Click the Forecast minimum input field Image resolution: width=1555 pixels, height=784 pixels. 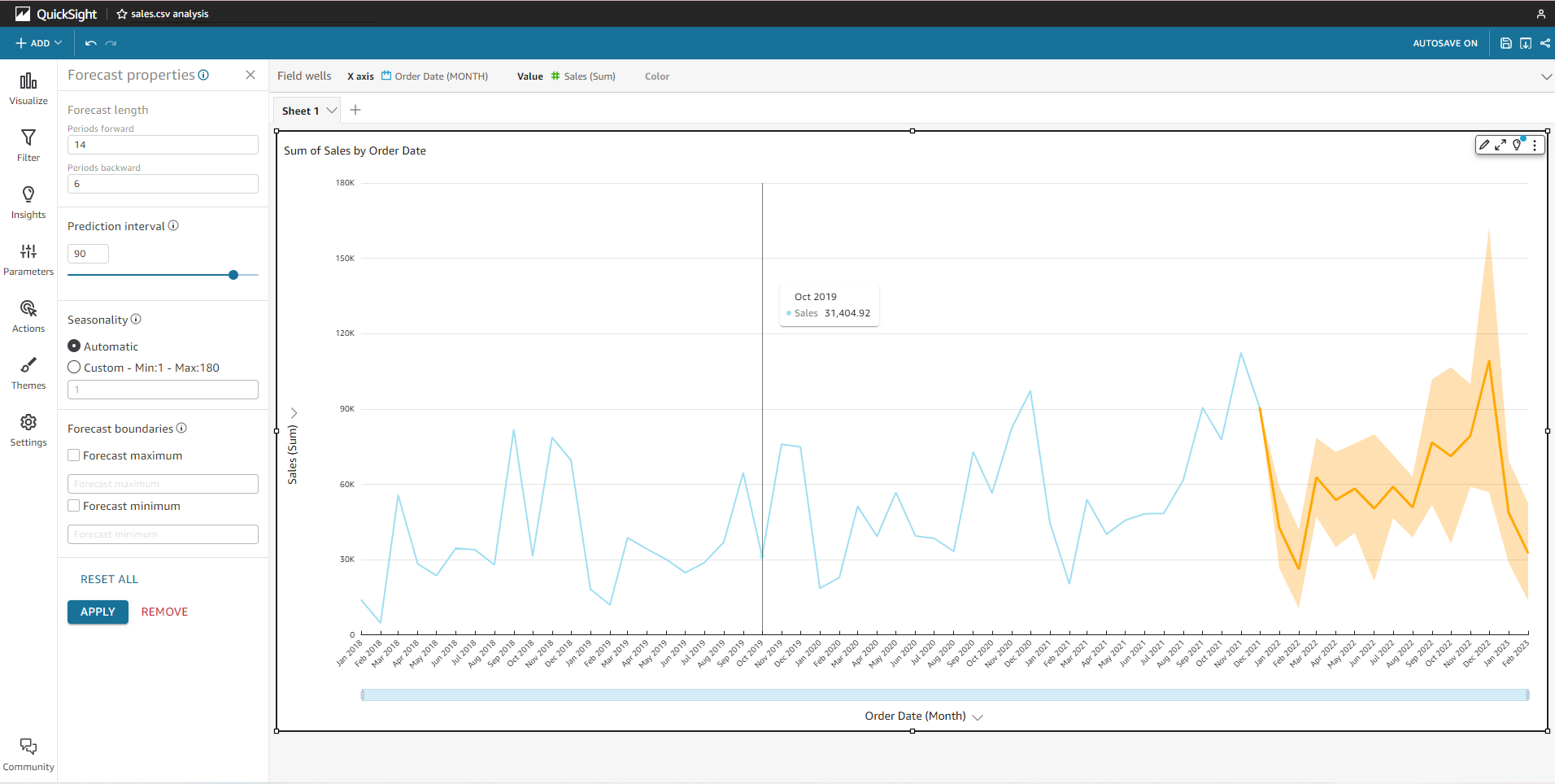[x=163, y=534]
